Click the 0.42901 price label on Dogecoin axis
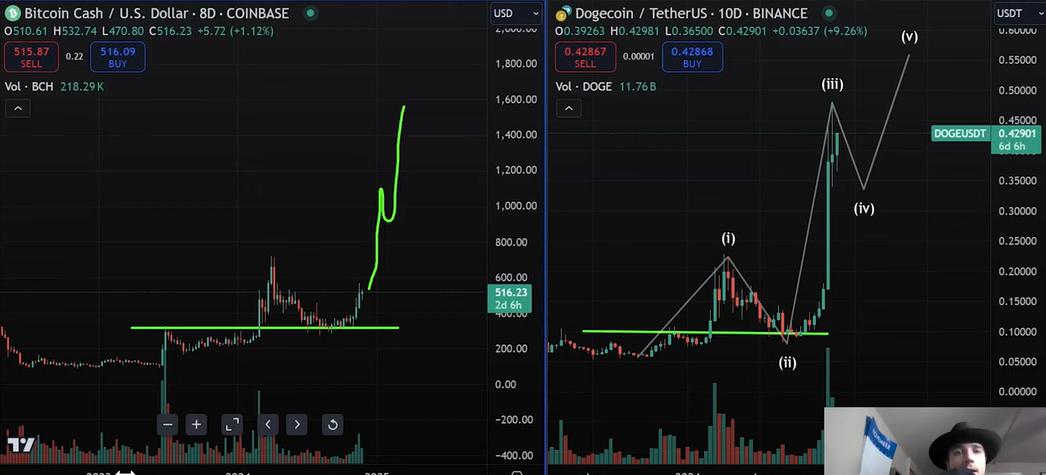Screen dimensions: 1046x475 (1017, 139)
